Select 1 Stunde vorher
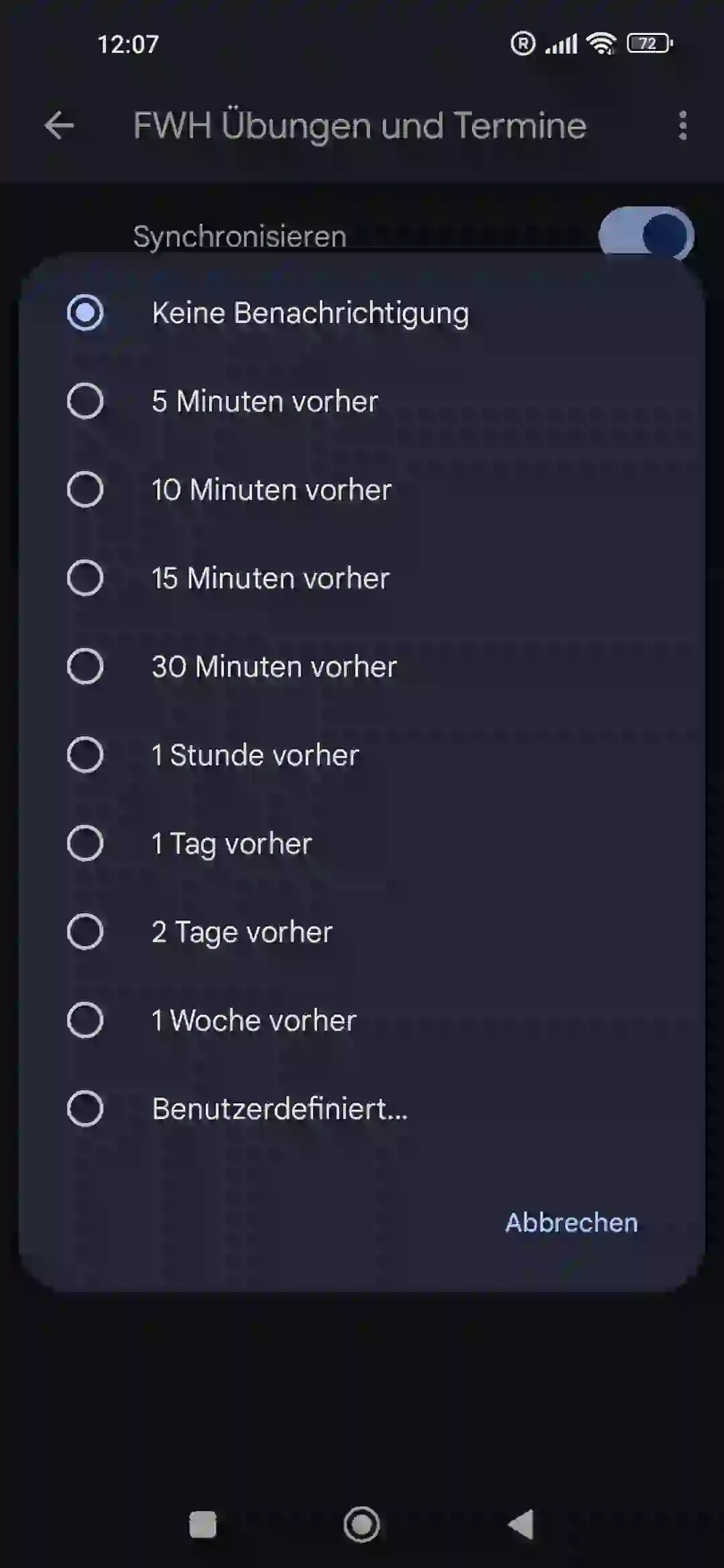 (362, 755)
